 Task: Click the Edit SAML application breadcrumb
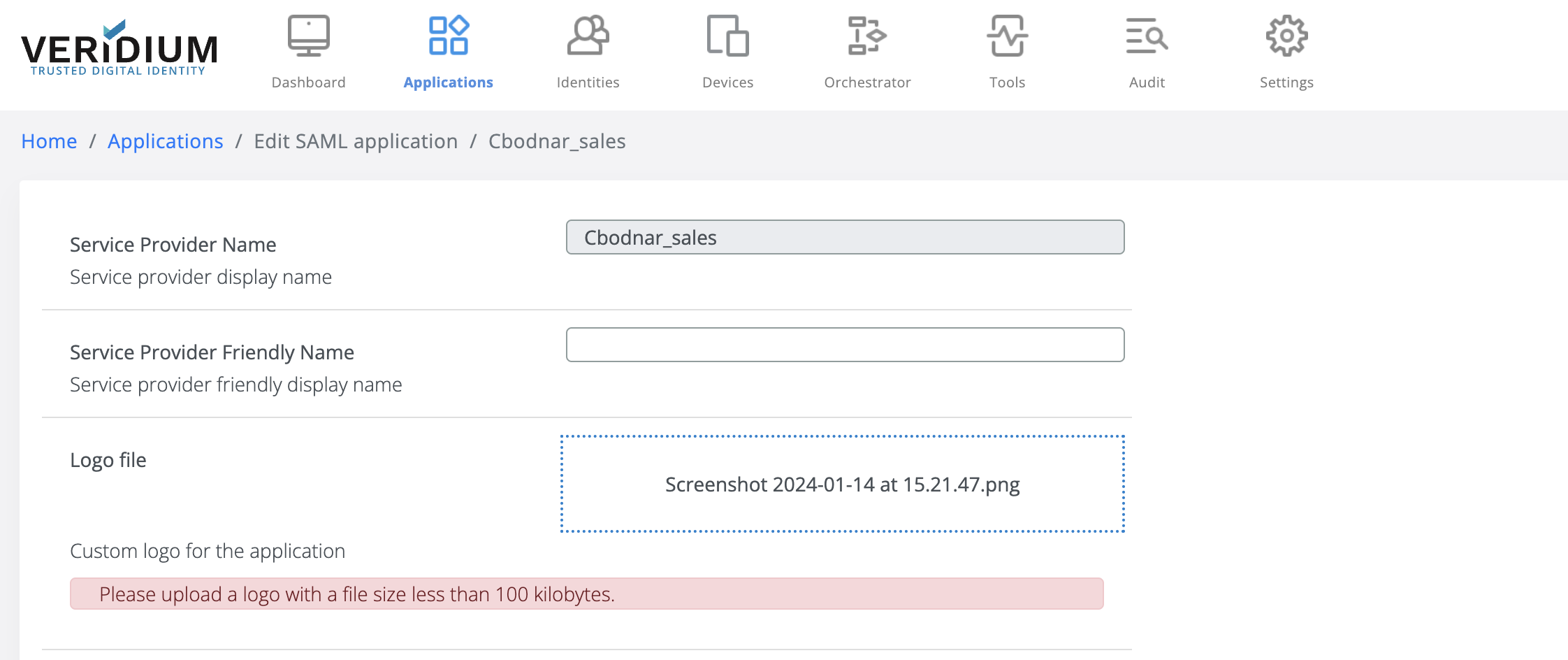pyautogui.click(x=356, y=141)
